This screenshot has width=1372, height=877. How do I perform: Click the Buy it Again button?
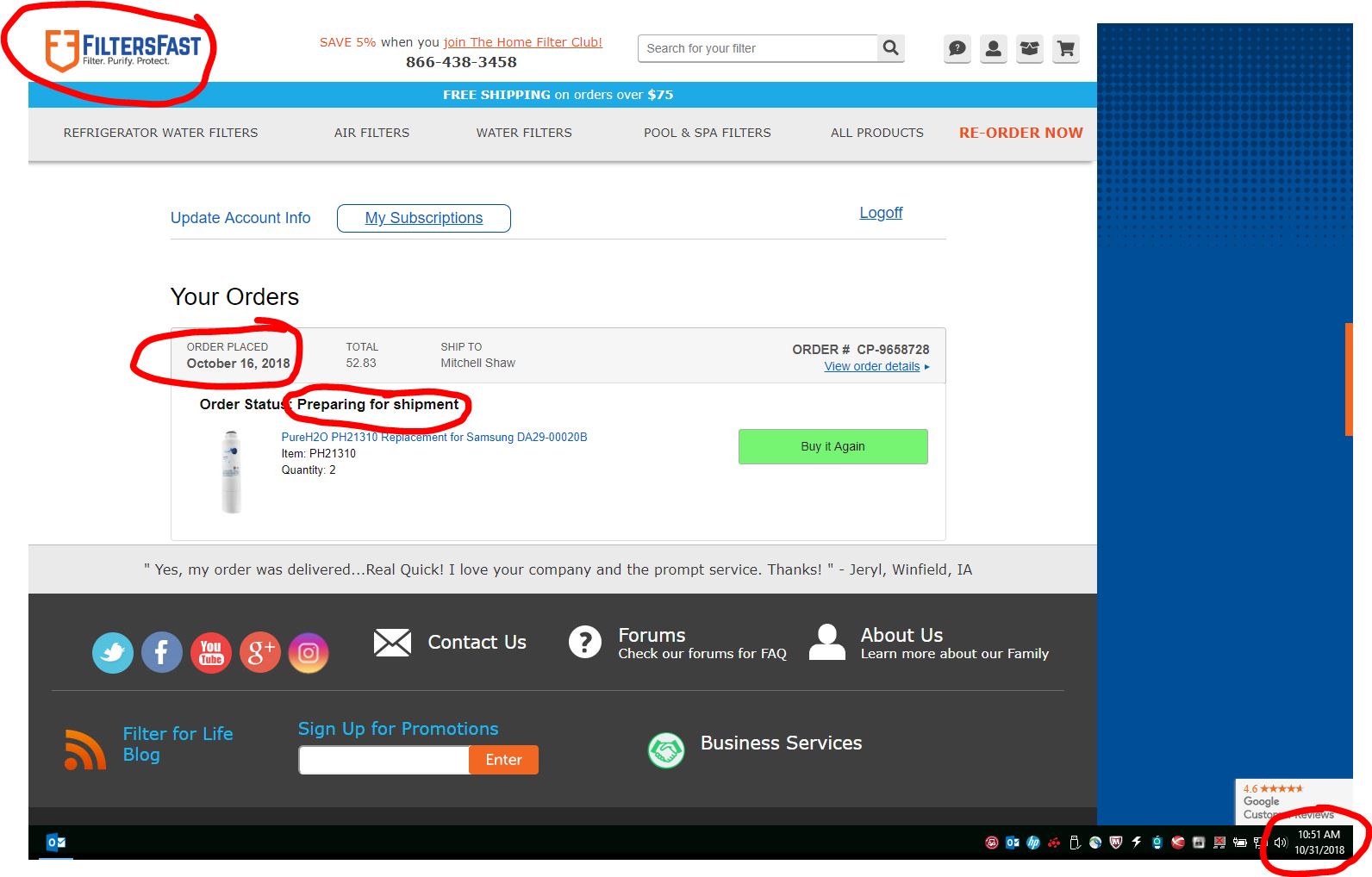pyautogui.click(x=833, y=446)
